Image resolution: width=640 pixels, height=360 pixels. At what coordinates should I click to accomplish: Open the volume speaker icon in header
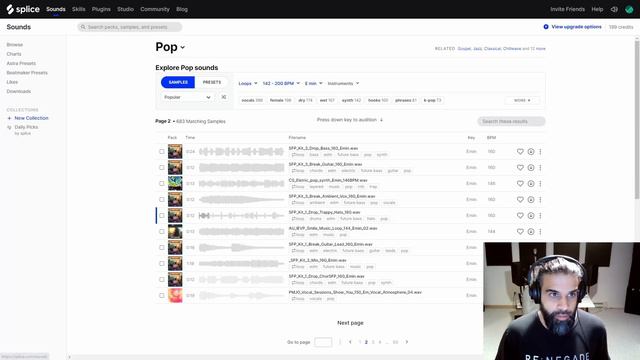pyautogui.click(x=614, y=9)
